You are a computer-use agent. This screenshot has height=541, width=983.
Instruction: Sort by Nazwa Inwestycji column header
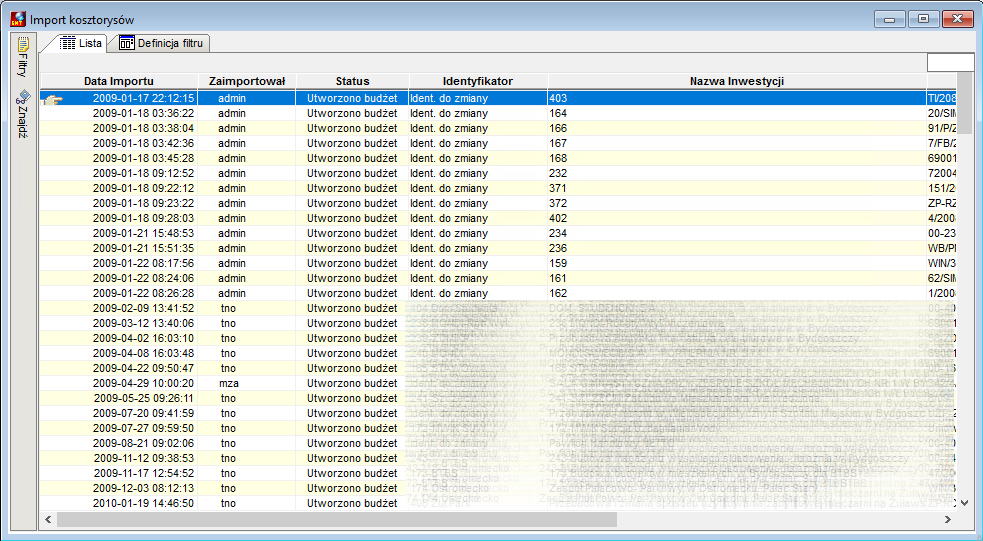click(737, 81)
